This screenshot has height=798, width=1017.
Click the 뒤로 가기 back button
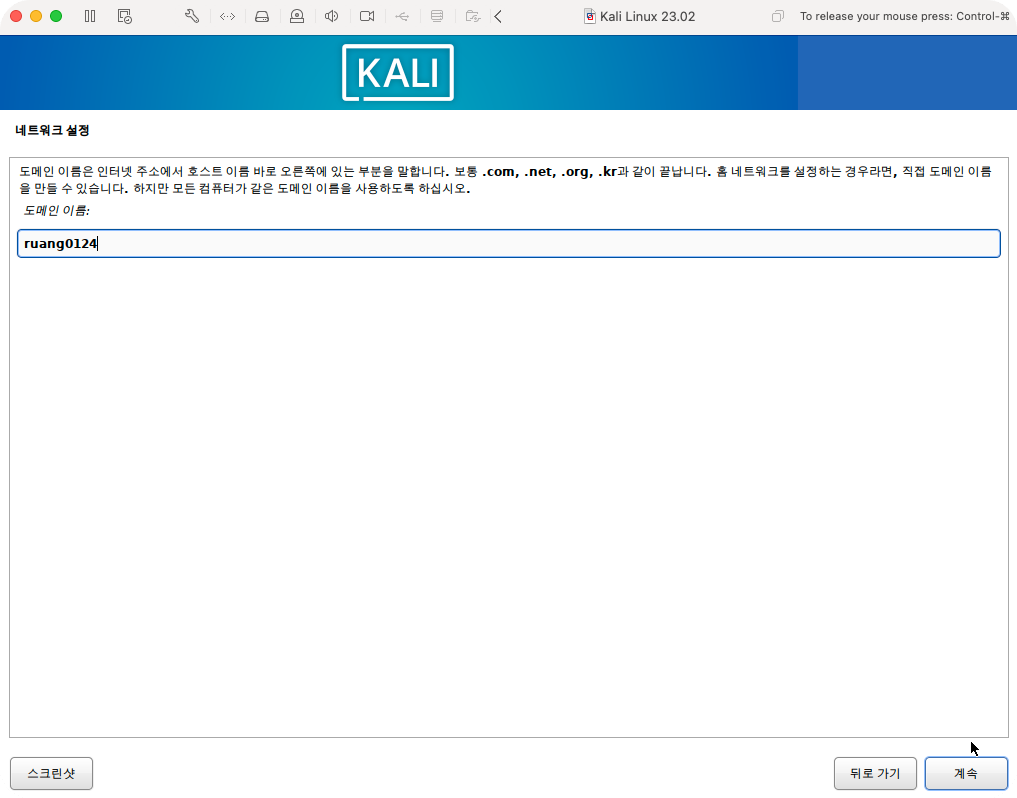875,773
